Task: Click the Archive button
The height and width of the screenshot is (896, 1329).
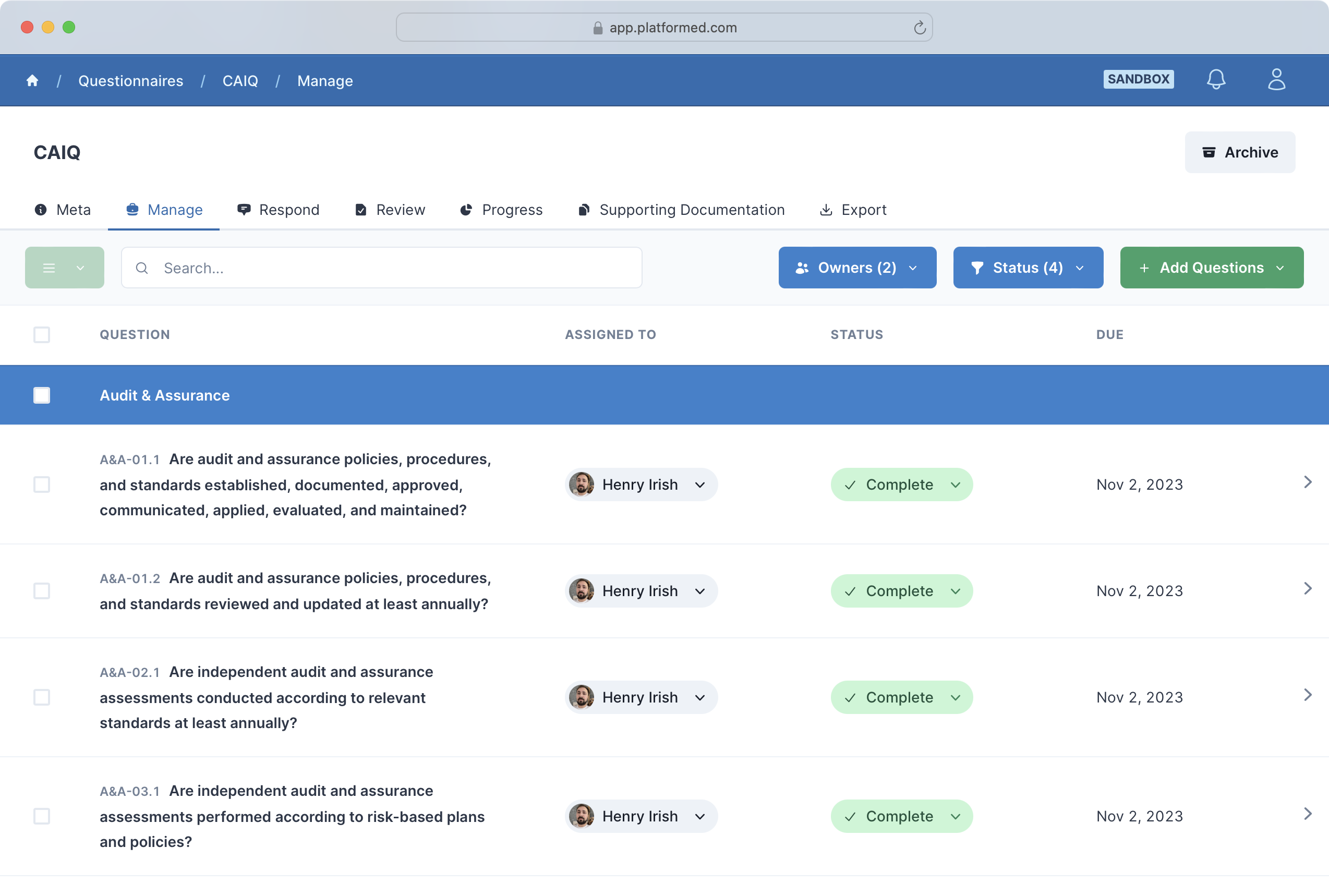Action: click(x=1239, y=153)
